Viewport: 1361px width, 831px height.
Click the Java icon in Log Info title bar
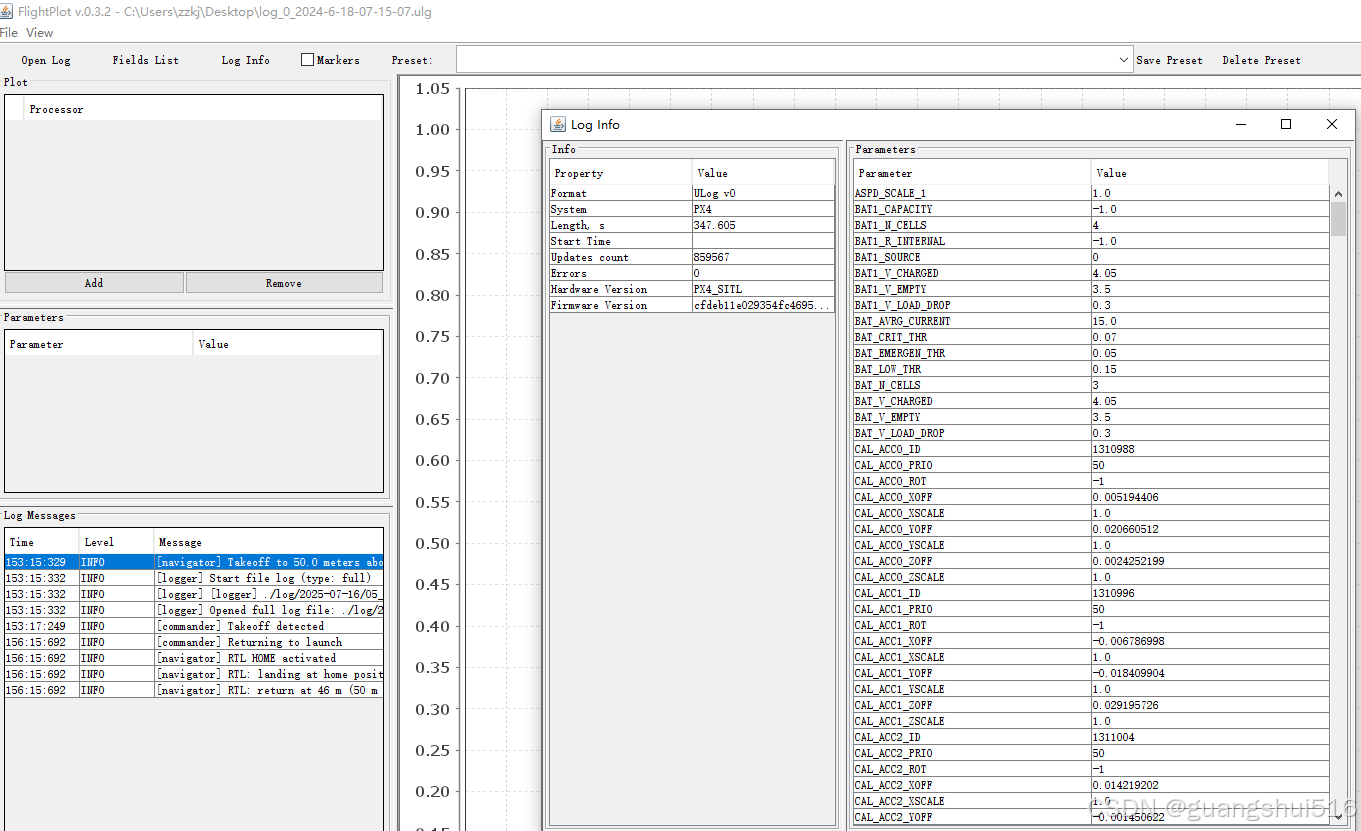(x=558, y=124)
